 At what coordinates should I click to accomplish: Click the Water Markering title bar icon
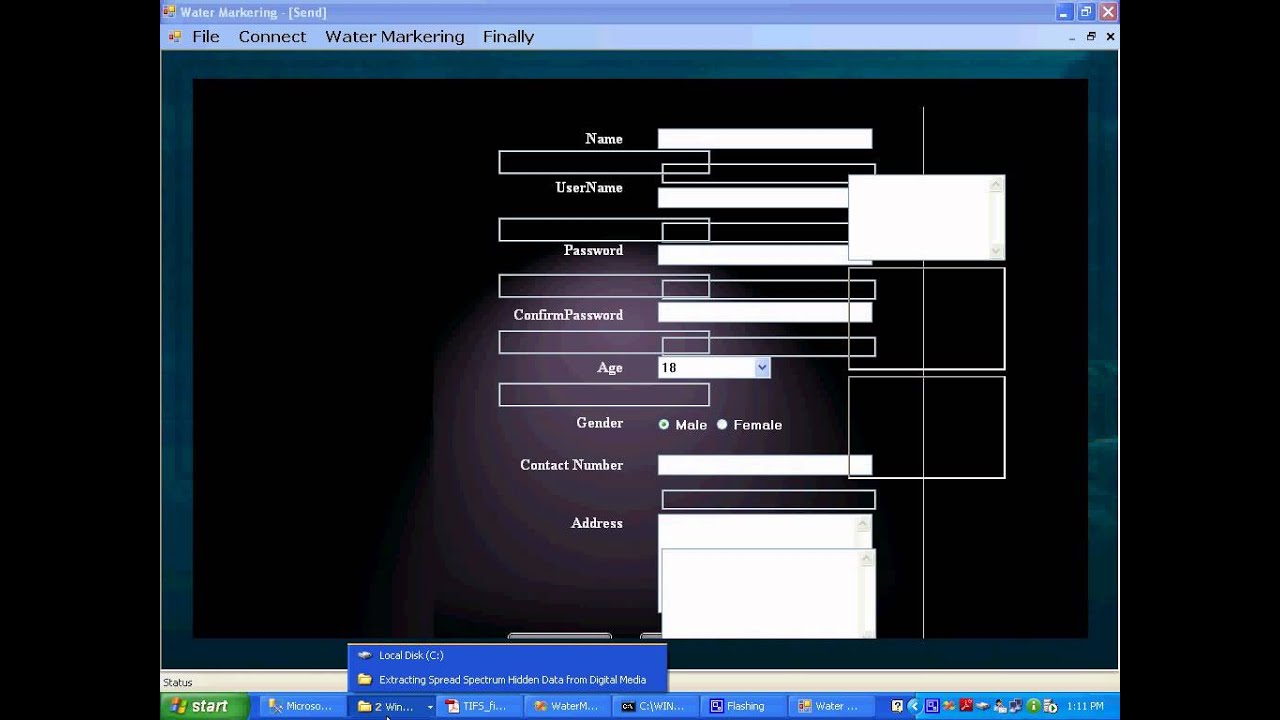pos(169,12)
